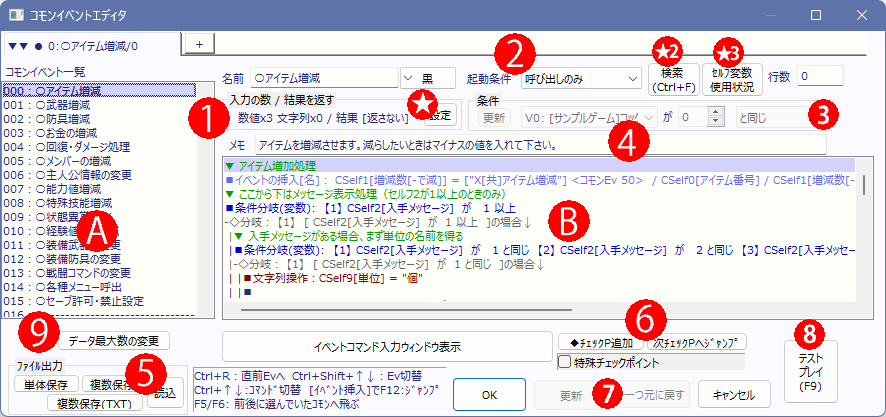886x417 pixels.
Task: Increase the condition value with stepper up arrow
Action: pyautogui.click(x=716, y=112)
